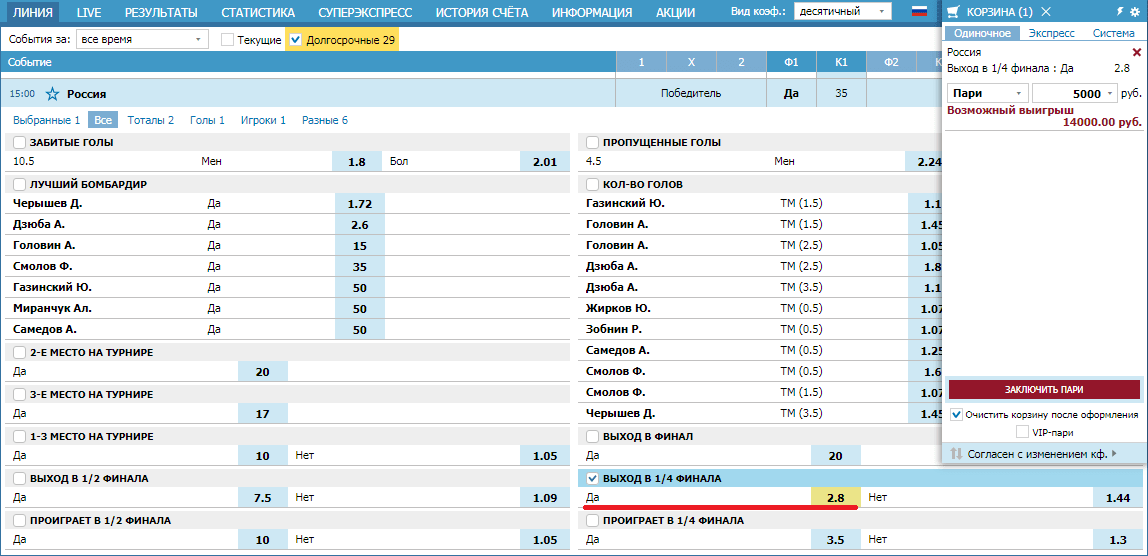Image resolution: width=1148 pixels, height=556 pixels.
Task: Click the Ф1 column header
Action: point(791,63)
